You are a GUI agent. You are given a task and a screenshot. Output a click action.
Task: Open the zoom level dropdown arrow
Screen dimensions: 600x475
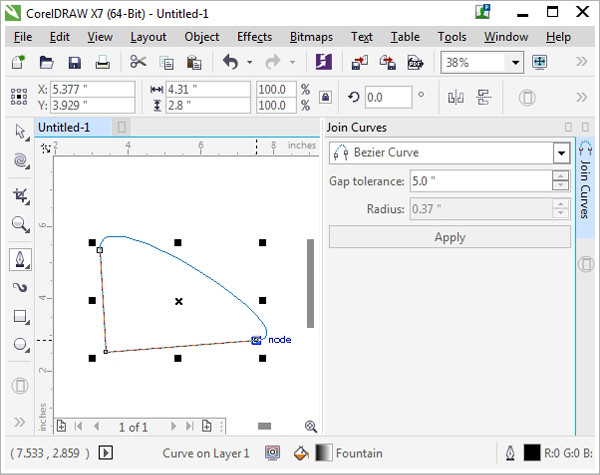515,62
